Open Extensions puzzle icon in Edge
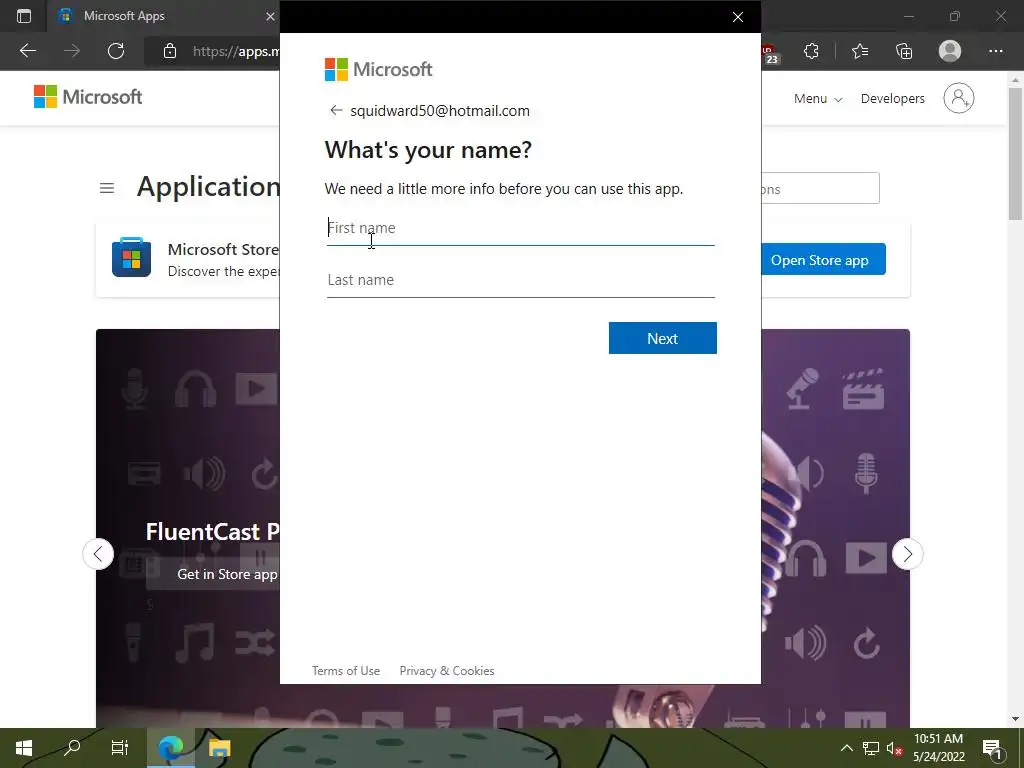This screenshot has height=768, width=1024. pos(811,51)
